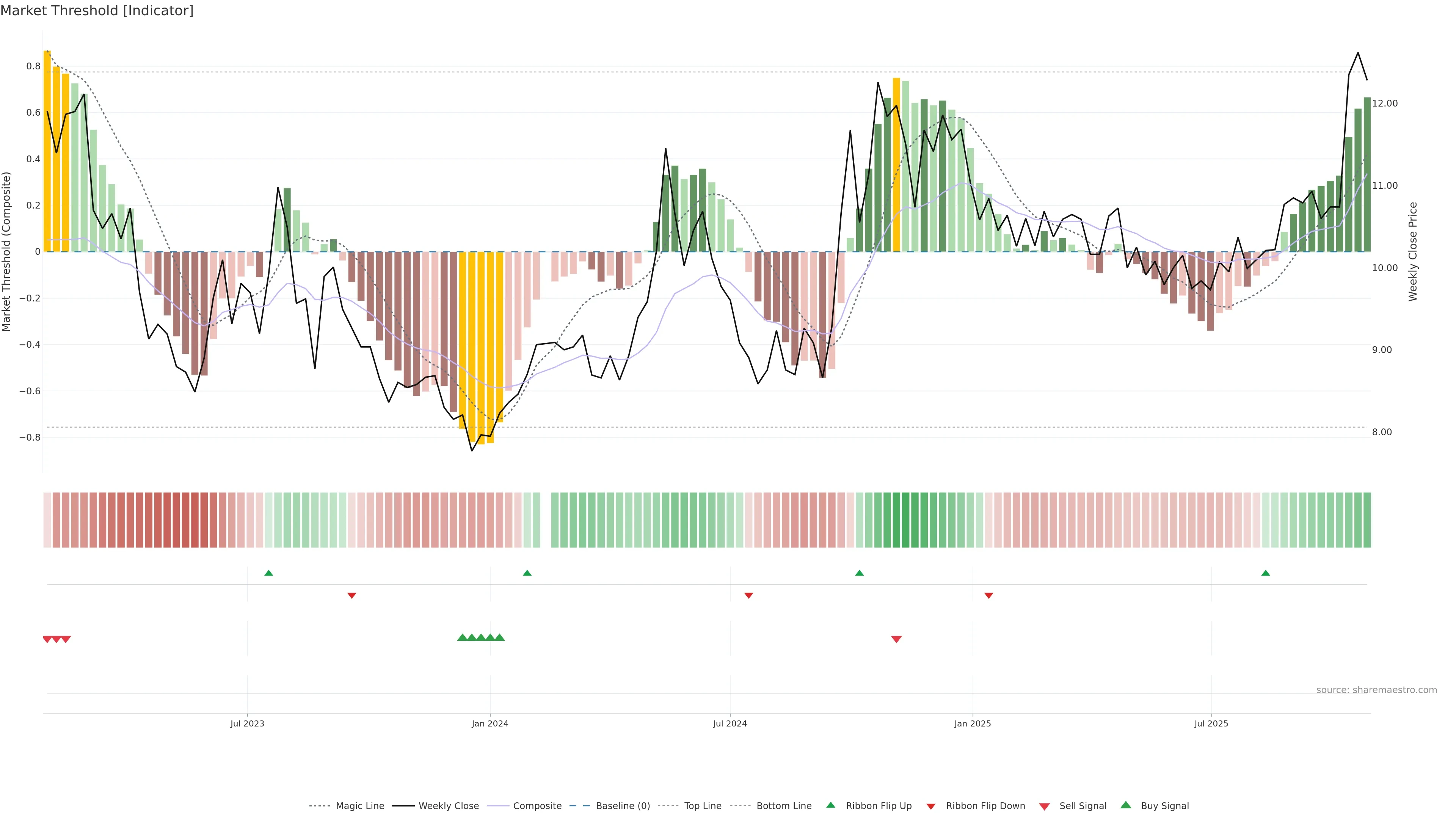Toggle Composite legend entry
1456x819 pixels.
(537, 806)
